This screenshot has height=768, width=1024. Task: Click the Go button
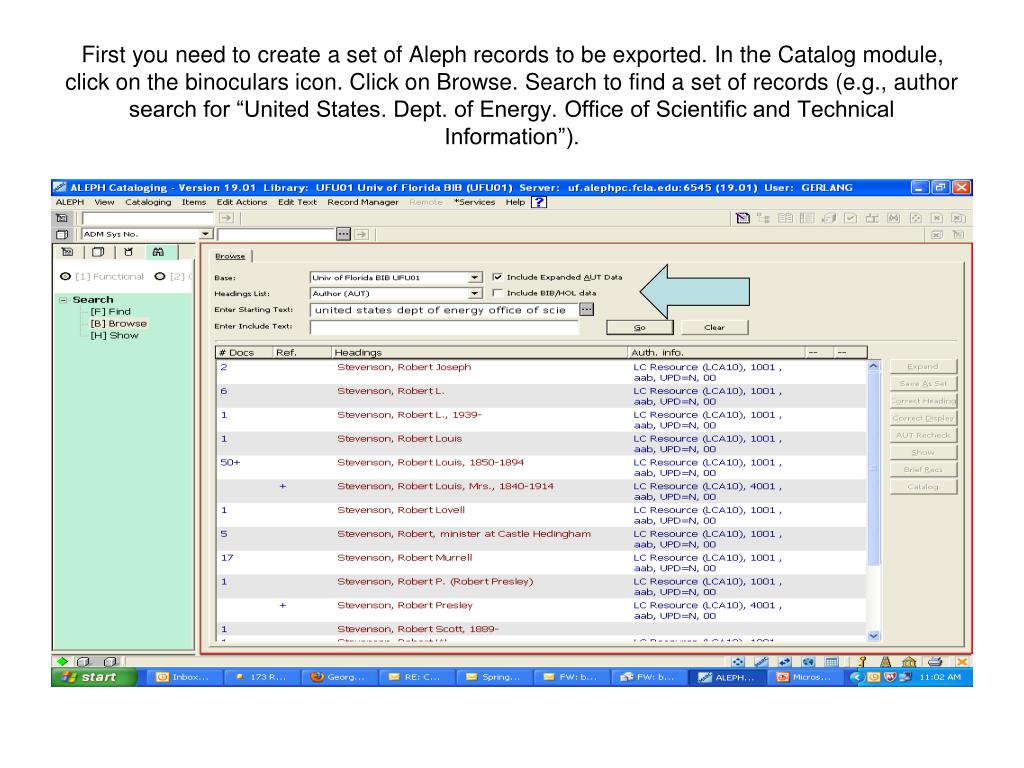639,327
